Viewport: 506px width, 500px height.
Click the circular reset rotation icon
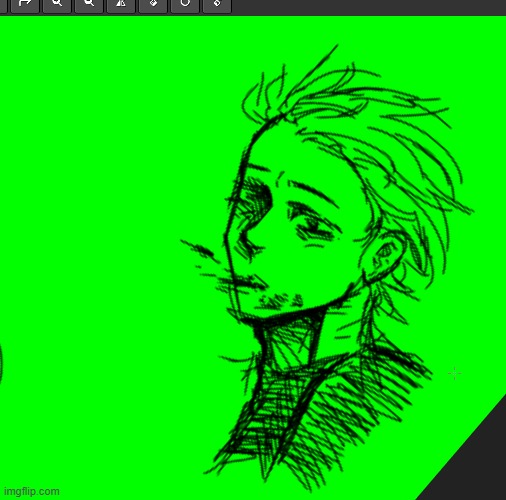coord(185,5)
